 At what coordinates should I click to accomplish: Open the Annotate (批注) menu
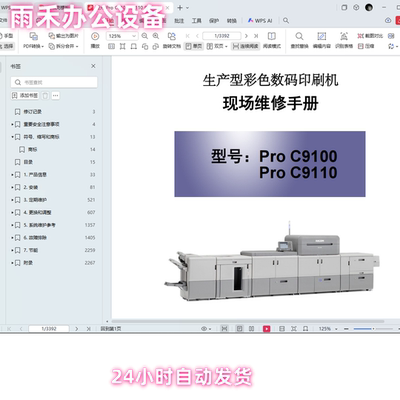click(179, 21)
